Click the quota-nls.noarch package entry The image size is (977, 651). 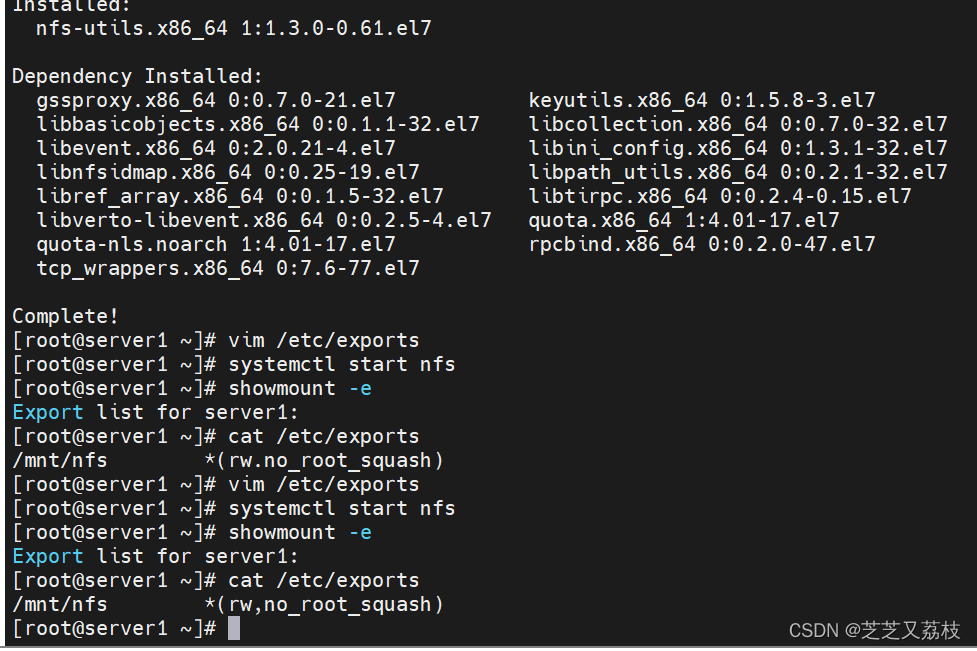pyautogui.click(x=216, y=244)
